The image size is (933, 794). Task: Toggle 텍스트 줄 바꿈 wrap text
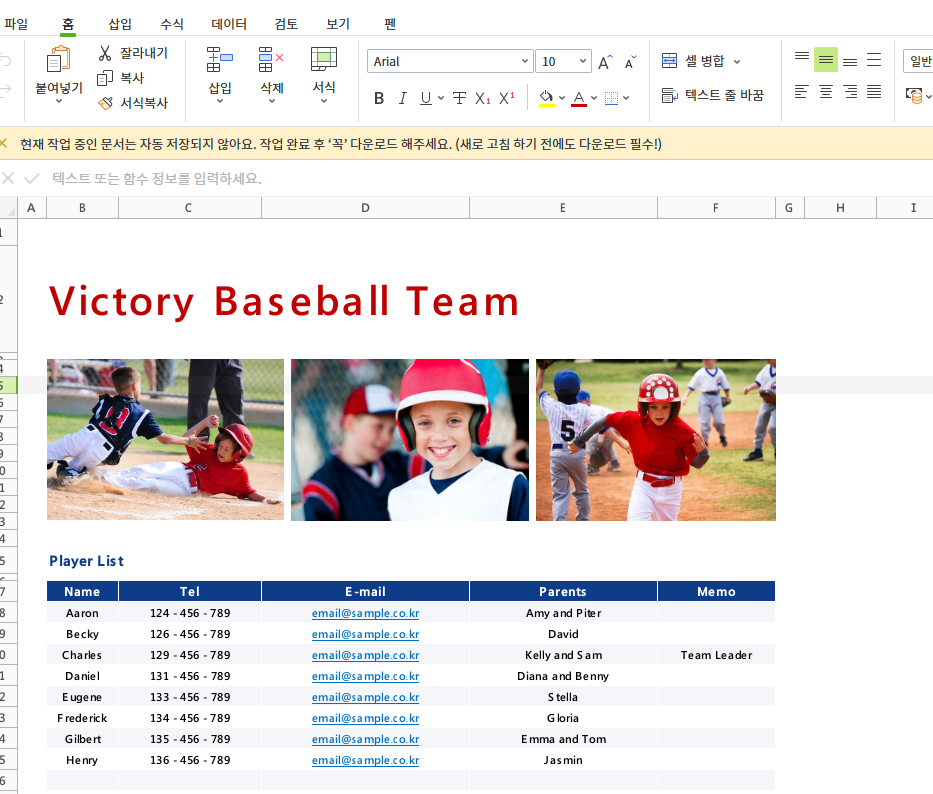(x=713, y=95)
